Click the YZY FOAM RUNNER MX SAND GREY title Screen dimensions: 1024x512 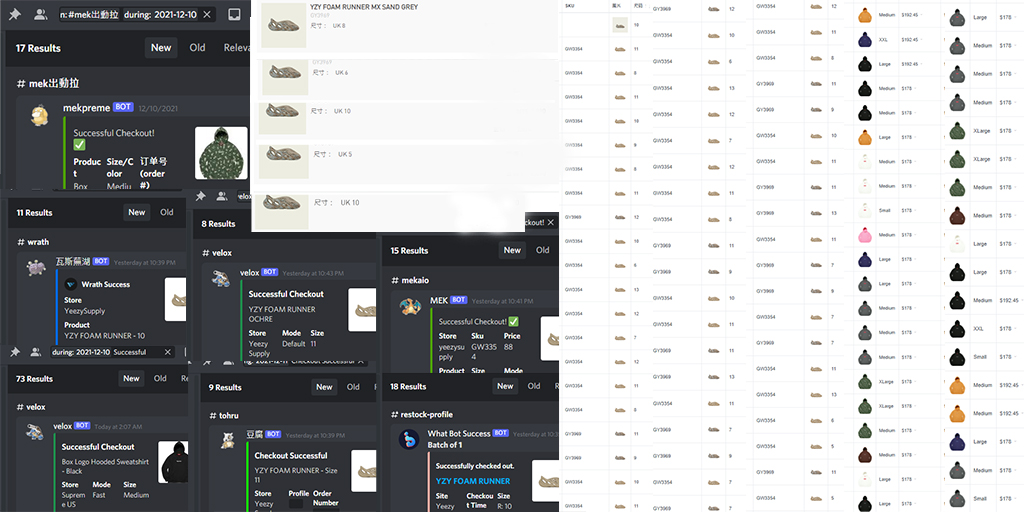pyautogui.click(x=364, y=7)
